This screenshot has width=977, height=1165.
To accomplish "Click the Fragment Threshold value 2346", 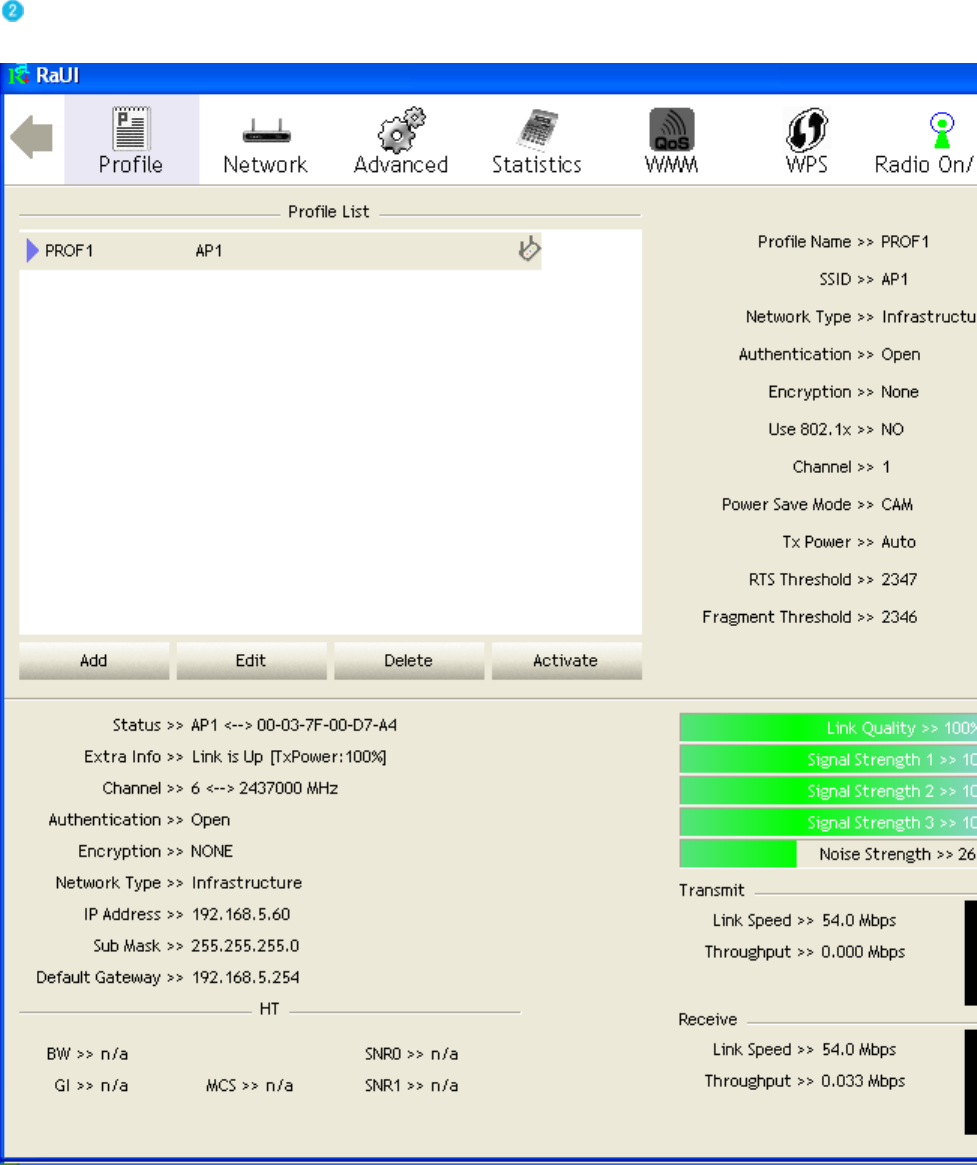I will (x=899, y=617).
